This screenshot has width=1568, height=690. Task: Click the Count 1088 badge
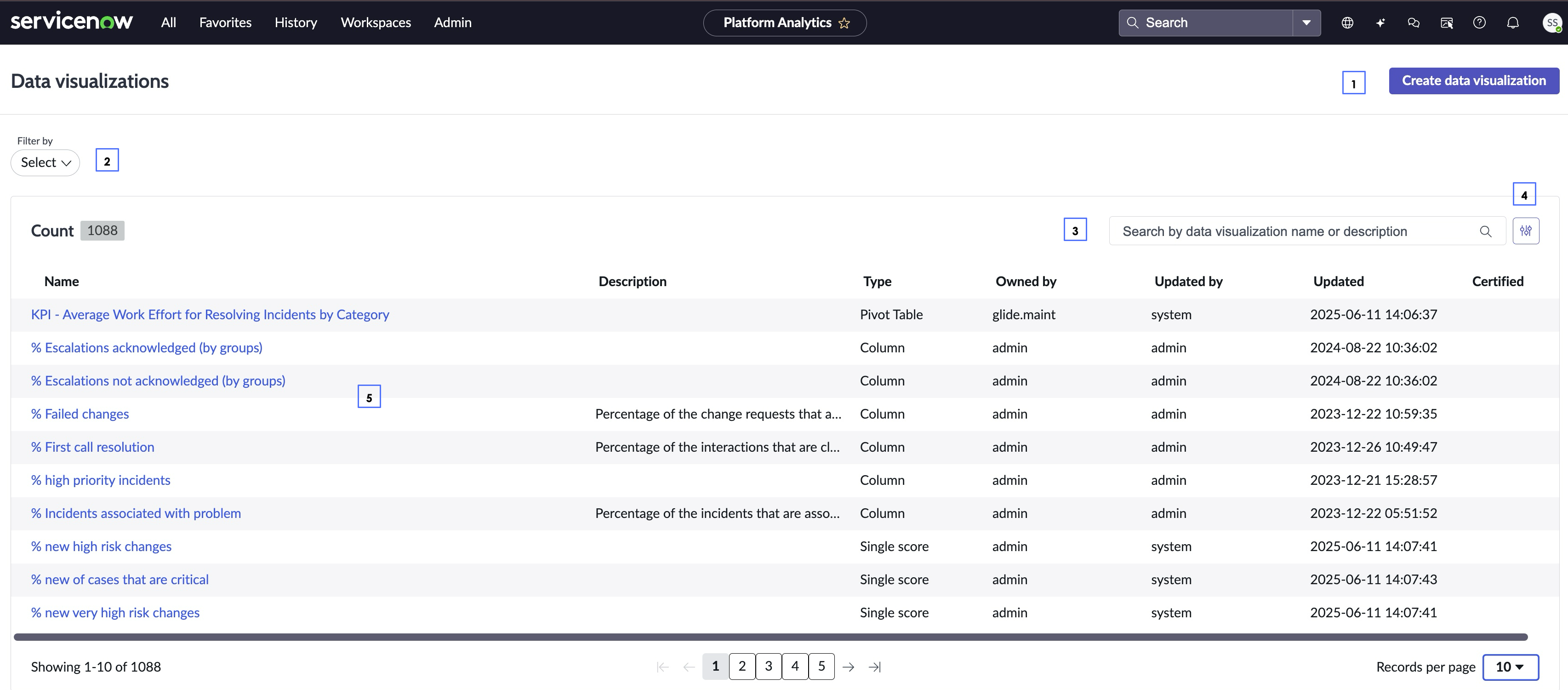[102, 230]
